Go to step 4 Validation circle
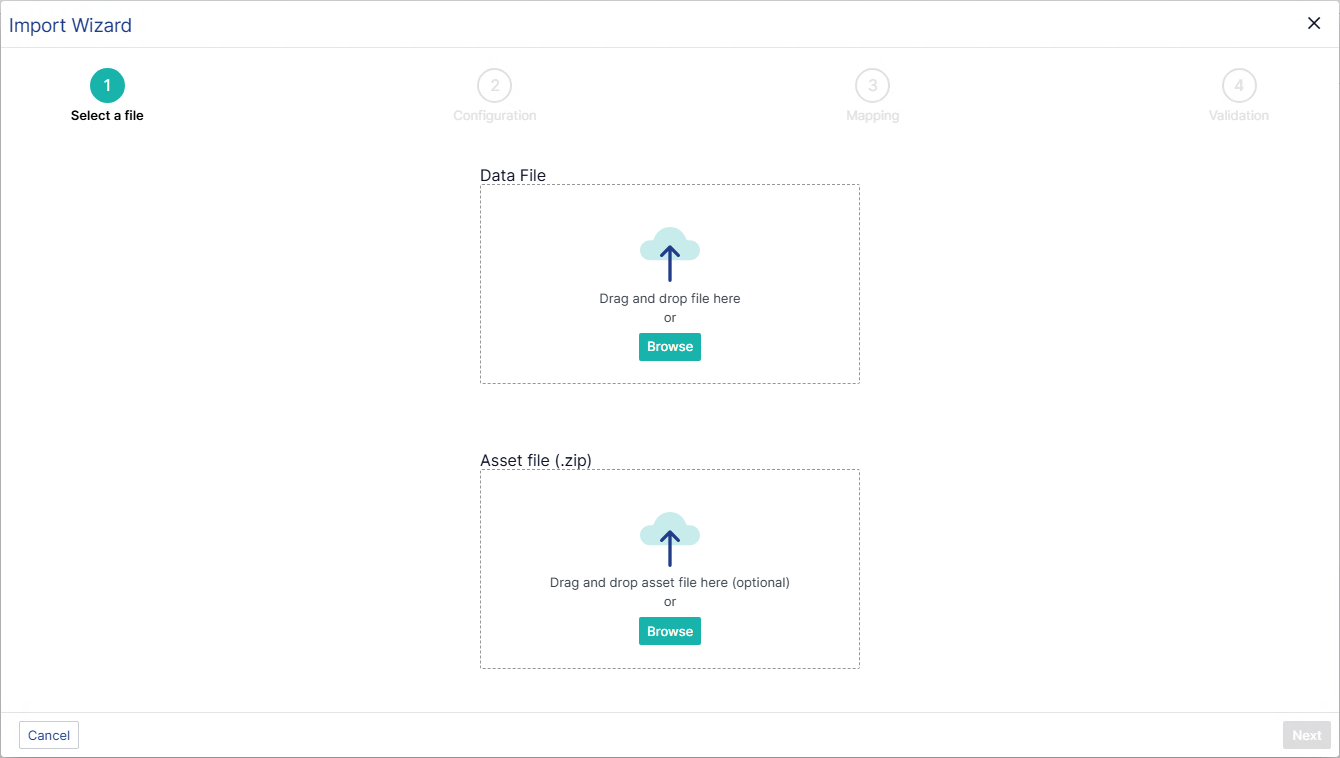The width and height of the screenshot is (1340, 758). 1239,86
